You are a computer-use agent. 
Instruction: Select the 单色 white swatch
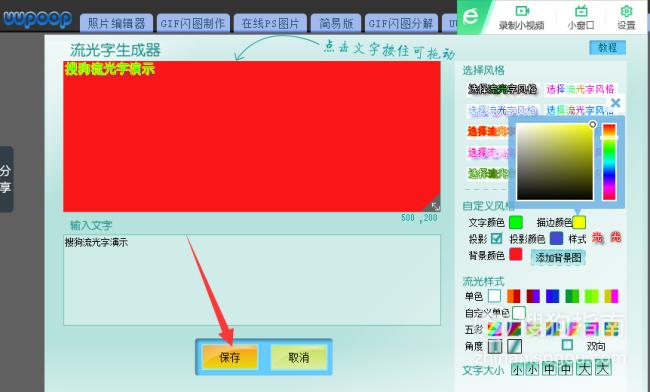[x=494, y=296]
